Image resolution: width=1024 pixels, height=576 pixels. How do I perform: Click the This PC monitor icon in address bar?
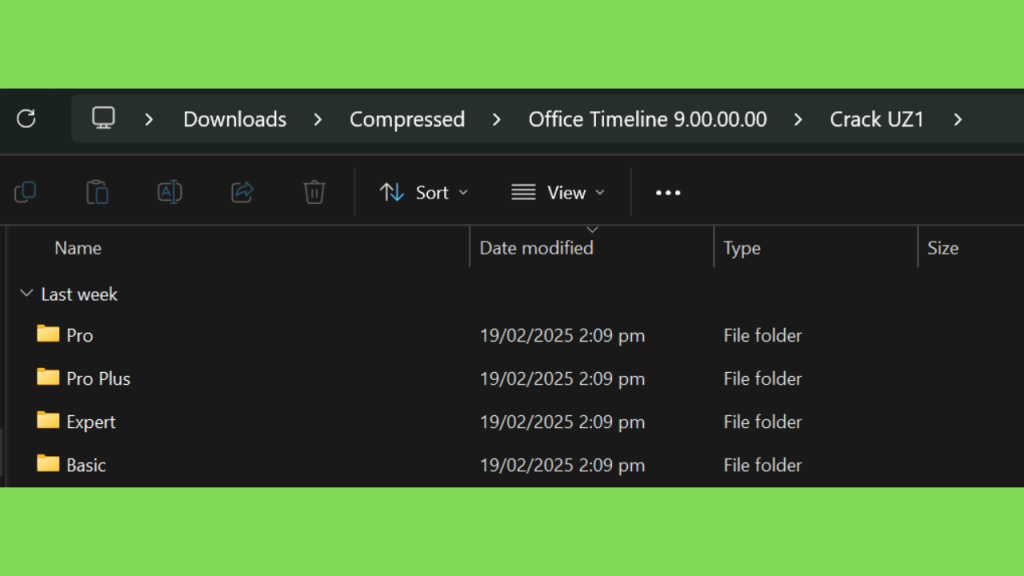[x=103, y=118]
